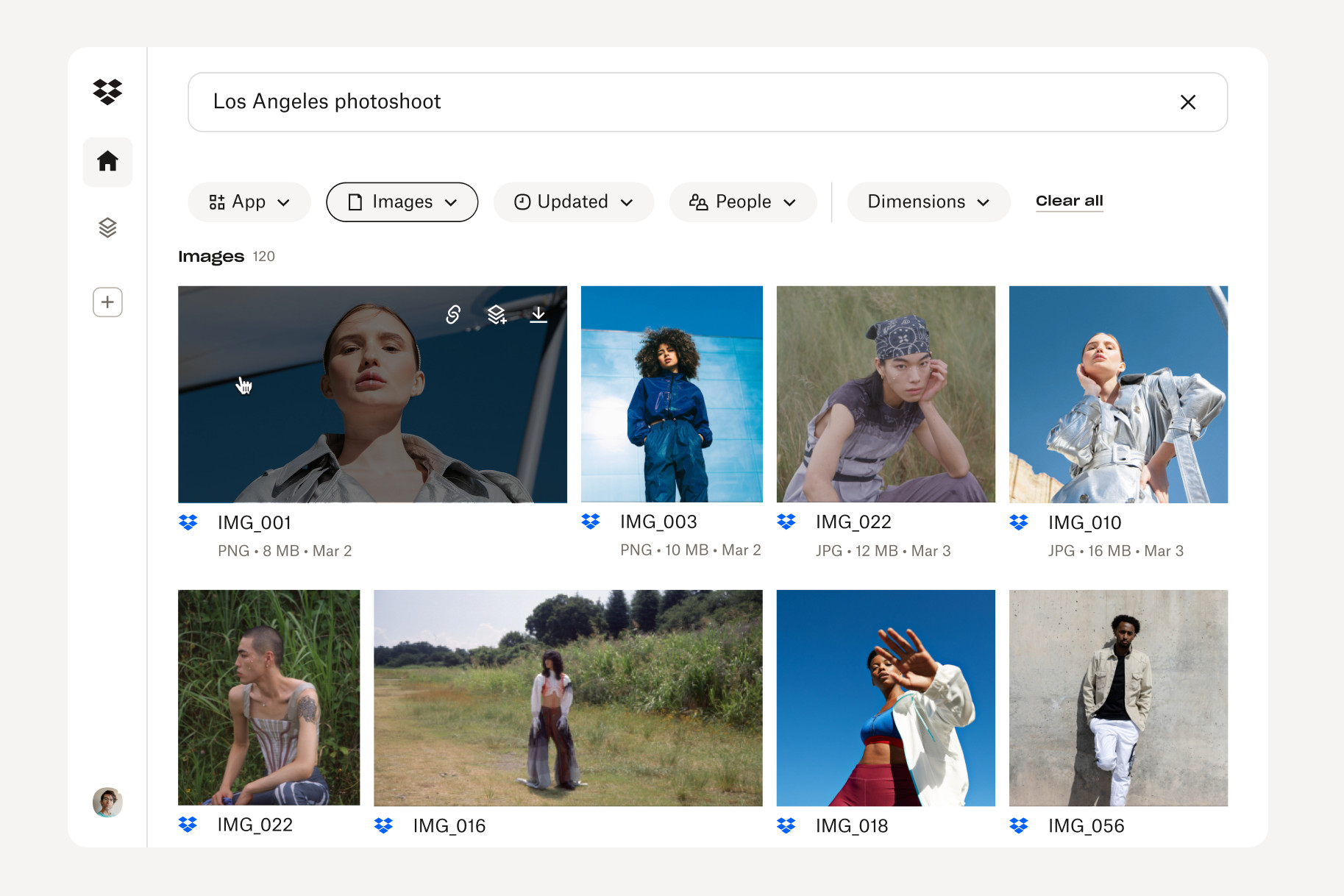Add IMG_001 to stack via overlay icon
Viewport: 1344px width, 896px height.
[497, 315]
